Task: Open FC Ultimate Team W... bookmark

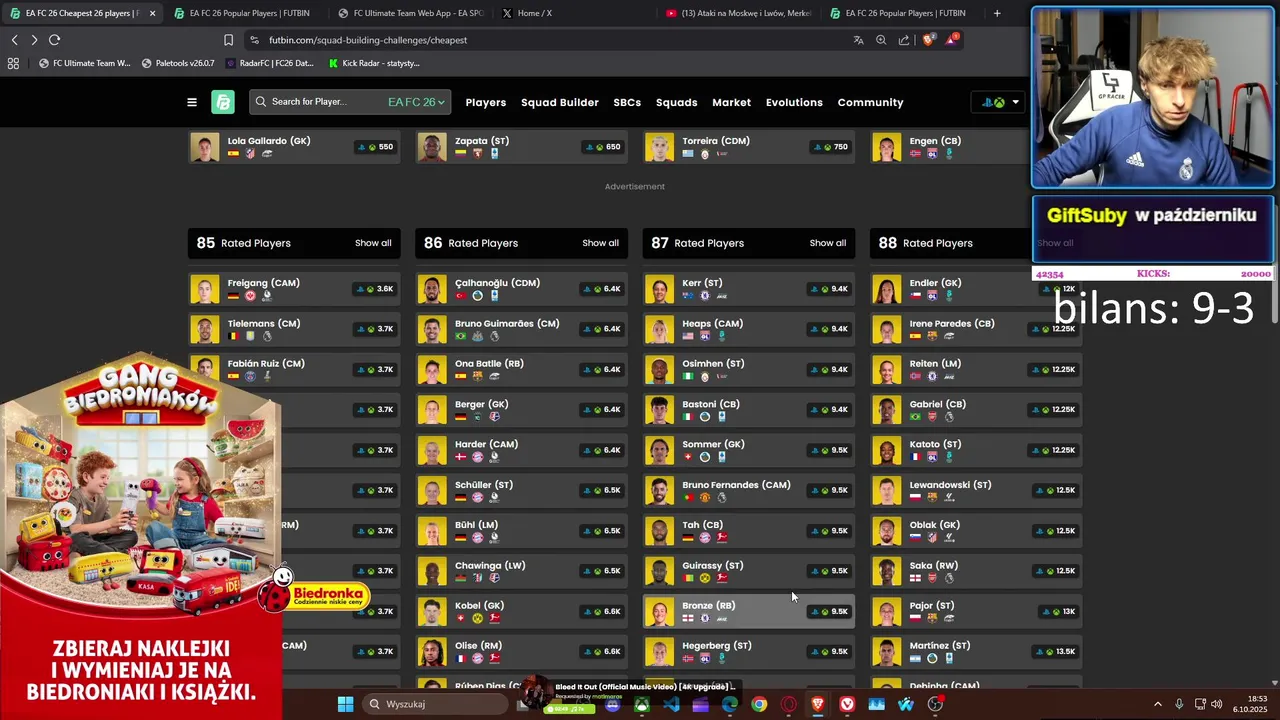Action: (x=85, y=63)
